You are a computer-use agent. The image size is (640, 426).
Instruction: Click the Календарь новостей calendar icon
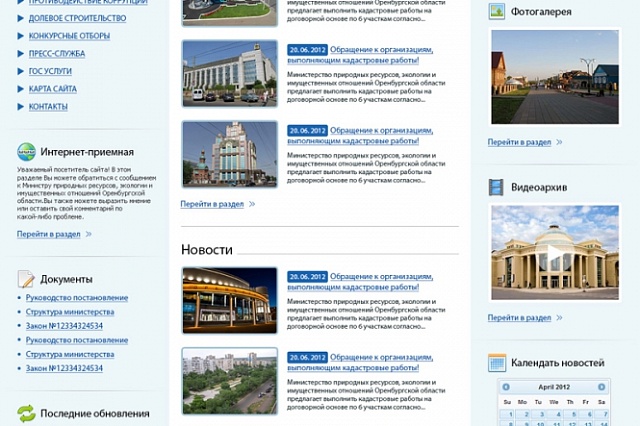497,363
